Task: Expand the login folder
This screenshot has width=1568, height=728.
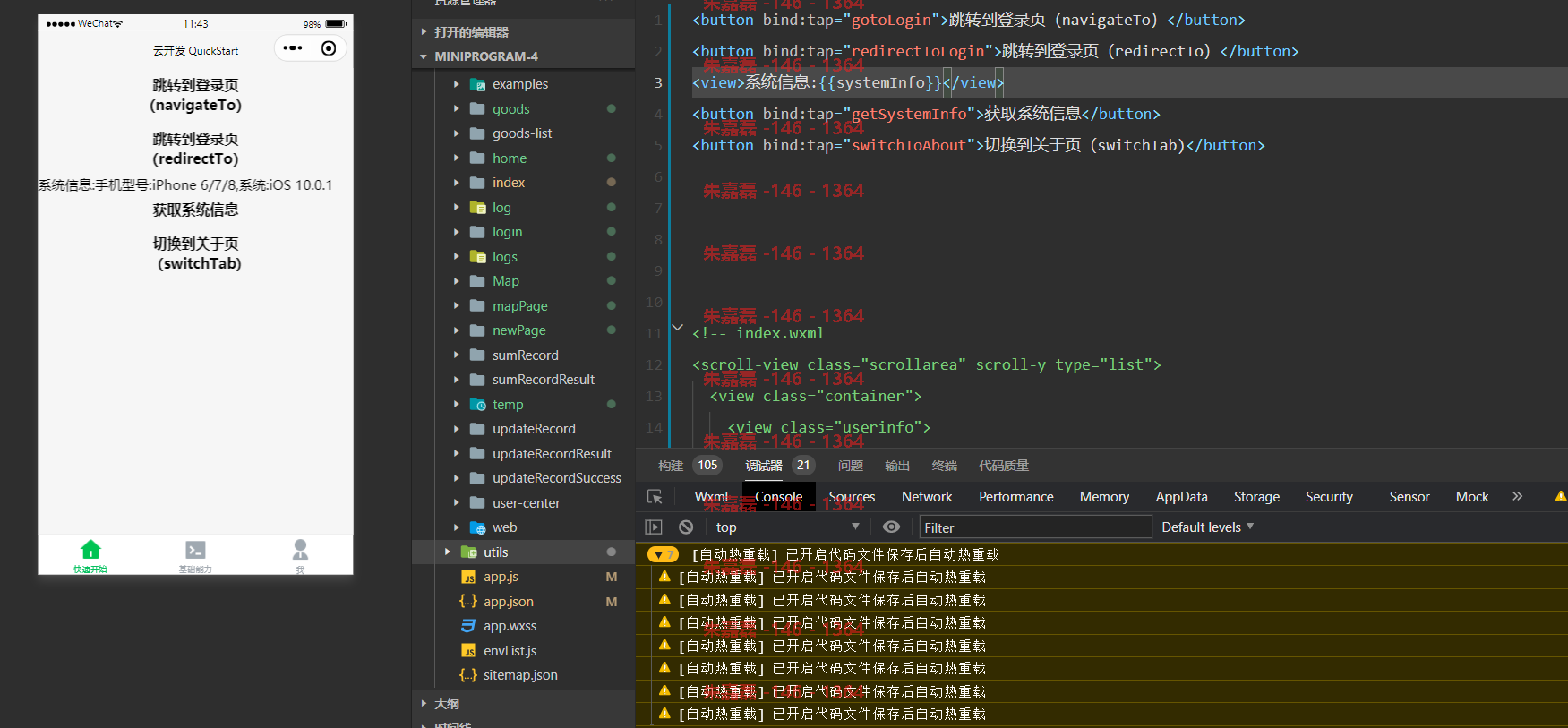Action: click(457, 232)
